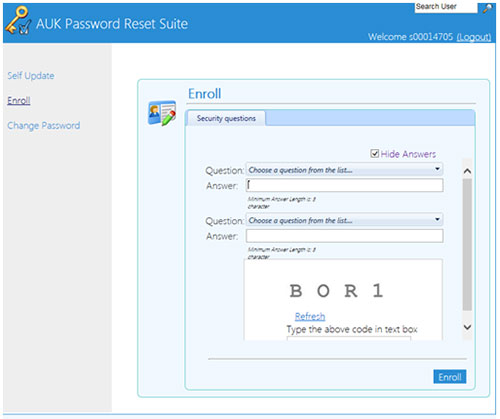Toggle the Hide Answers checkbox
500x419 pixels.
coord(375,153)
